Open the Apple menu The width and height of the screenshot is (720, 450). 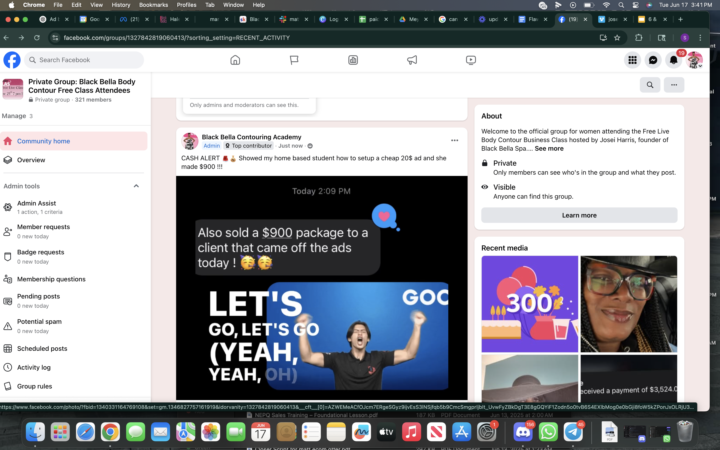[12, 5]
